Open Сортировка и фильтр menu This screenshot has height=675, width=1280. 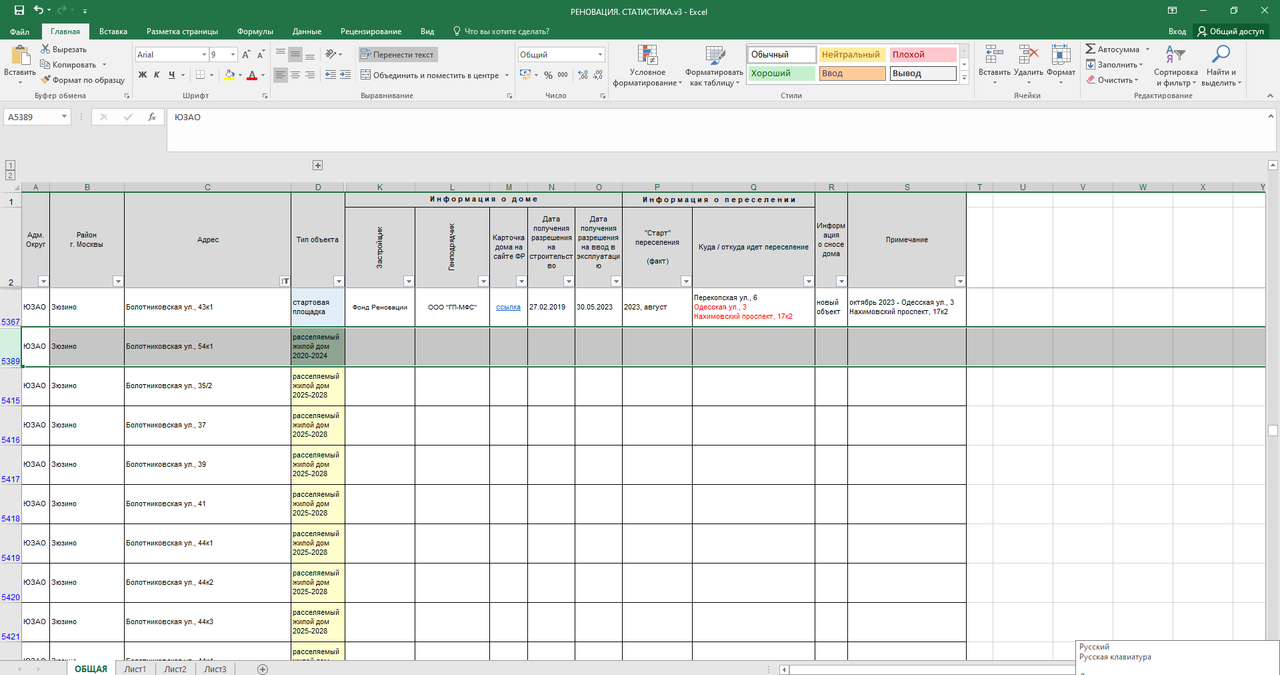tap(1175, 66)
